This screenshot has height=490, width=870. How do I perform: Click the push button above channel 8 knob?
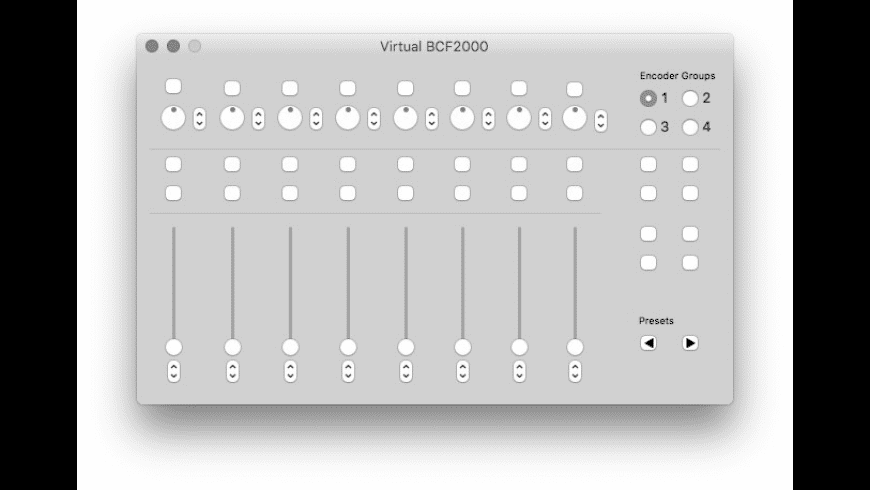(x=574, y=89)
